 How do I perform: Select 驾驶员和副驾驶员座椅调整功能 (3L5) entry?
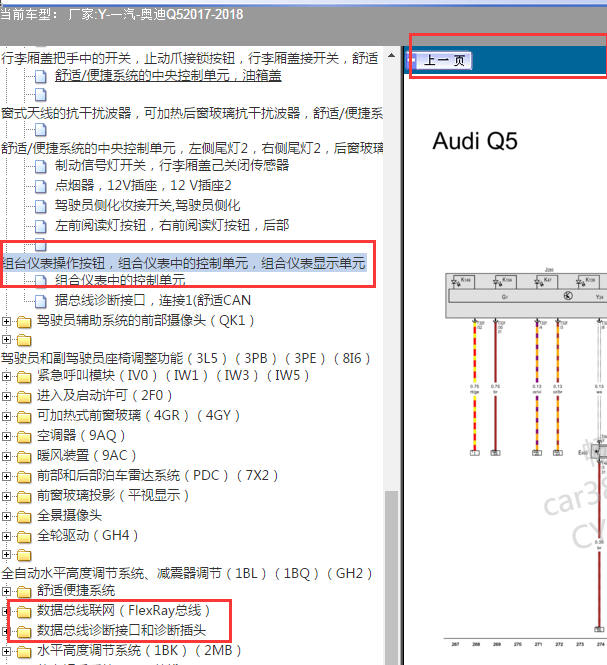[x=186, y=359]
